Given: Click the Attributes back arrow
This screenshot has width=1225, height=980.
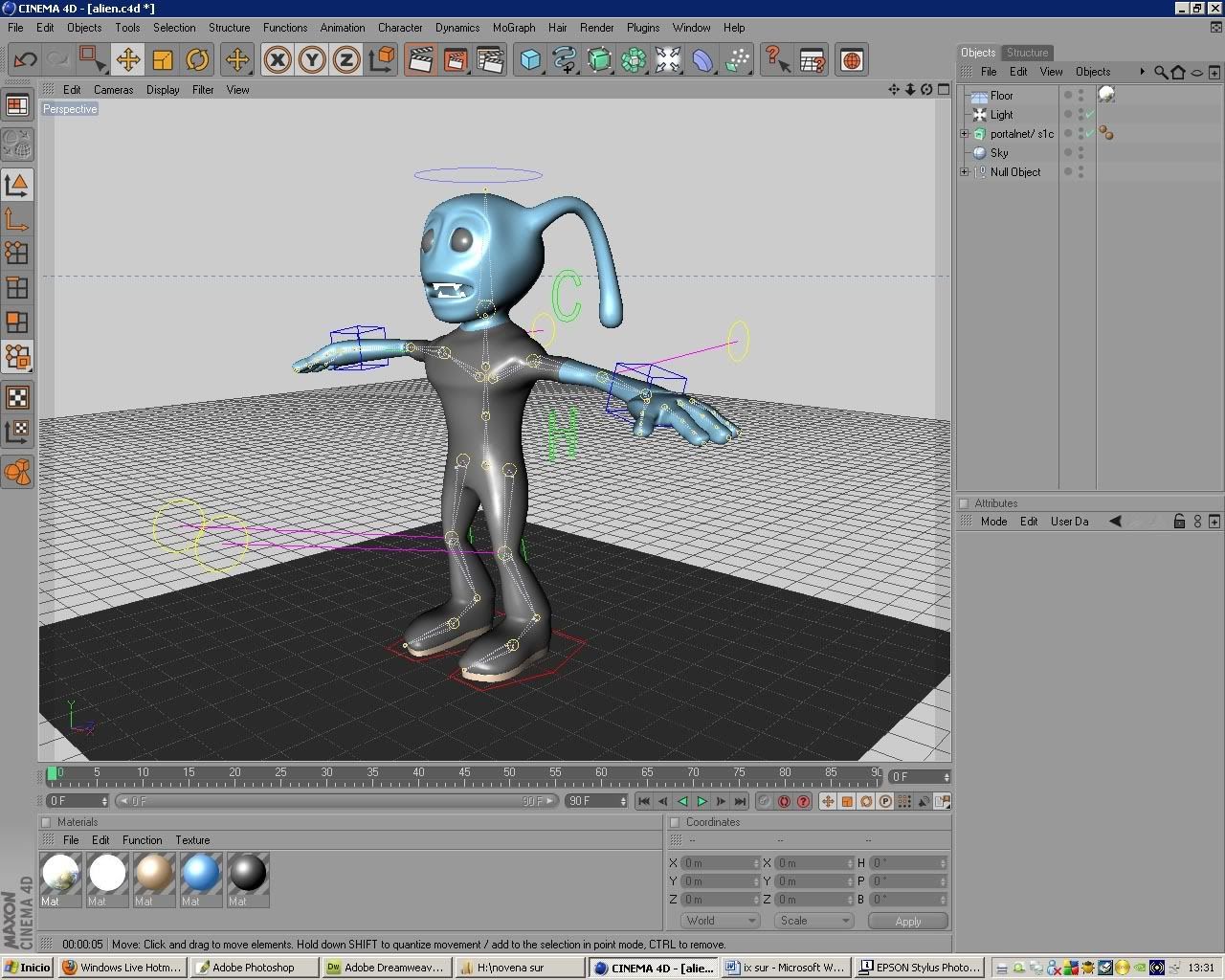Looking at the screenshot, I should tap(1115, 522).
